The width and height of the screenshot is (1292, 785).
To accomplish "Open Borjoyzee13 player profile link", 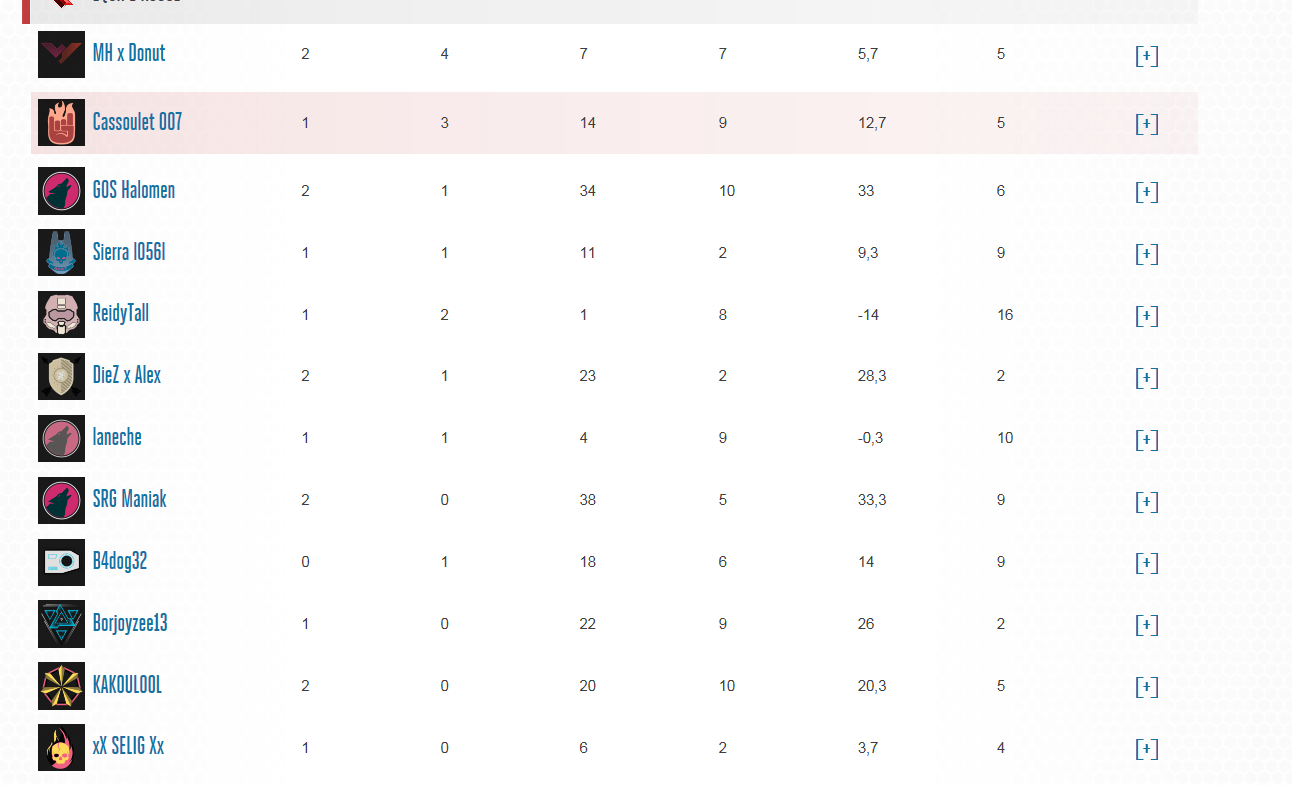I will pyautogui.click(x=130, y=623).
